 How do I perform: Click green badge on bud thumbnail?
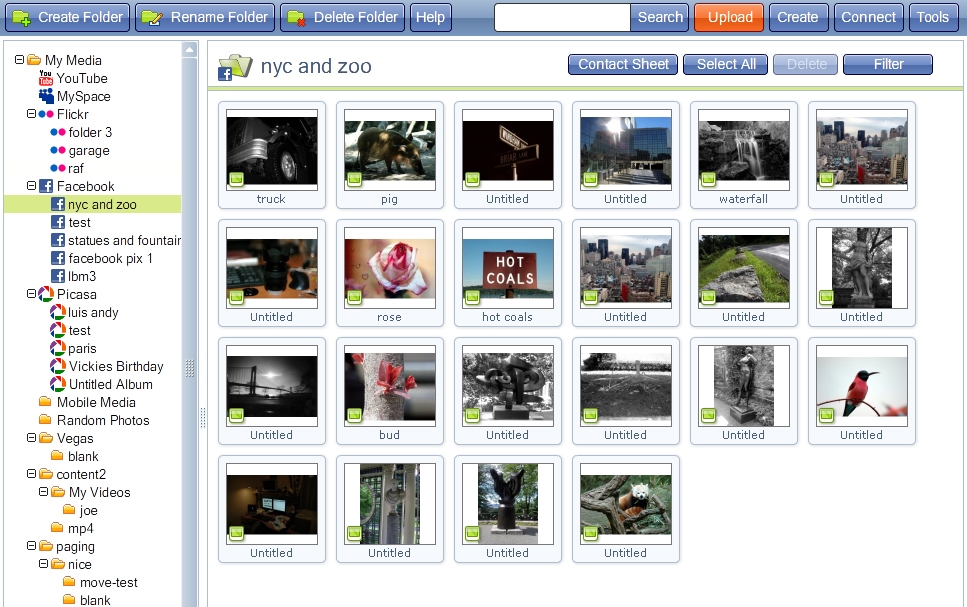point(354,415)
